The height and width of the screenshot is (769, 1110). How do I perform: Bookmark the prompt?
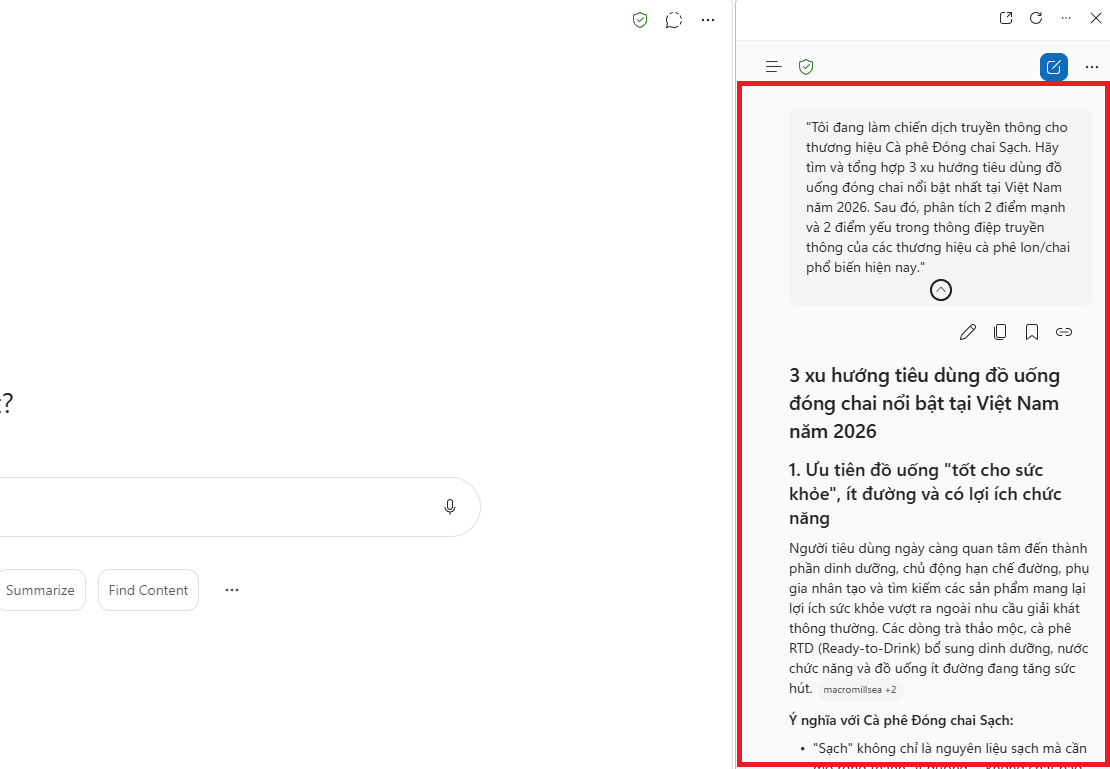(x=1031, y=332)
